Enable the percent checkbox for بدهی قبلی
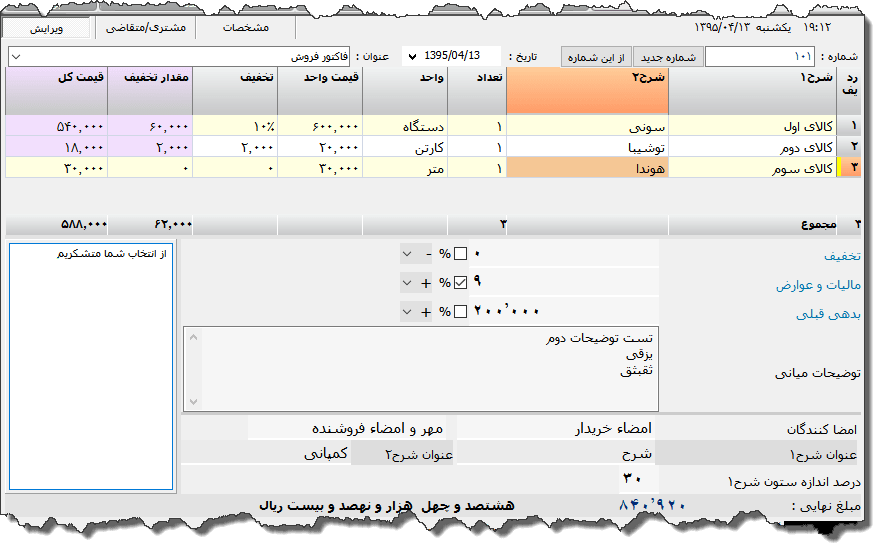 pyautogui.click(x=461, y=312)
